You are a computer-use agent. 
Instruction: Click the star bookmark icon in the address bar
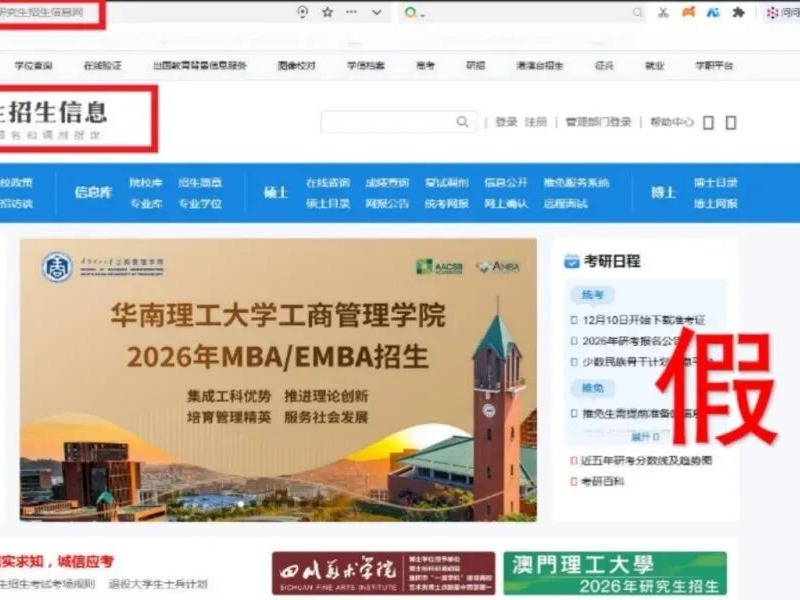point(328,12)
